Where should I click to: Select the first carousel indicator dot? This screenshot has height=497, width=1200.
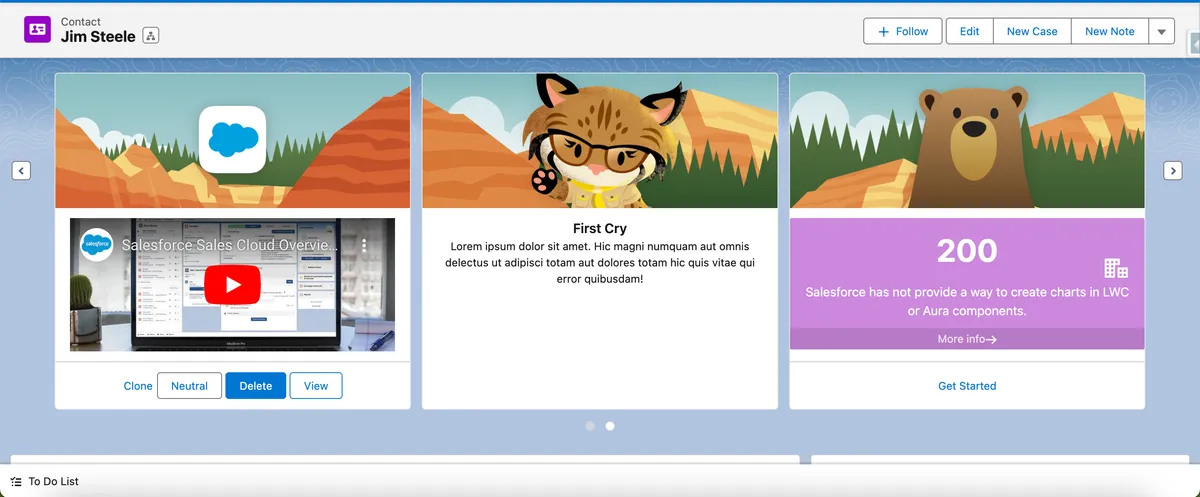590,426
